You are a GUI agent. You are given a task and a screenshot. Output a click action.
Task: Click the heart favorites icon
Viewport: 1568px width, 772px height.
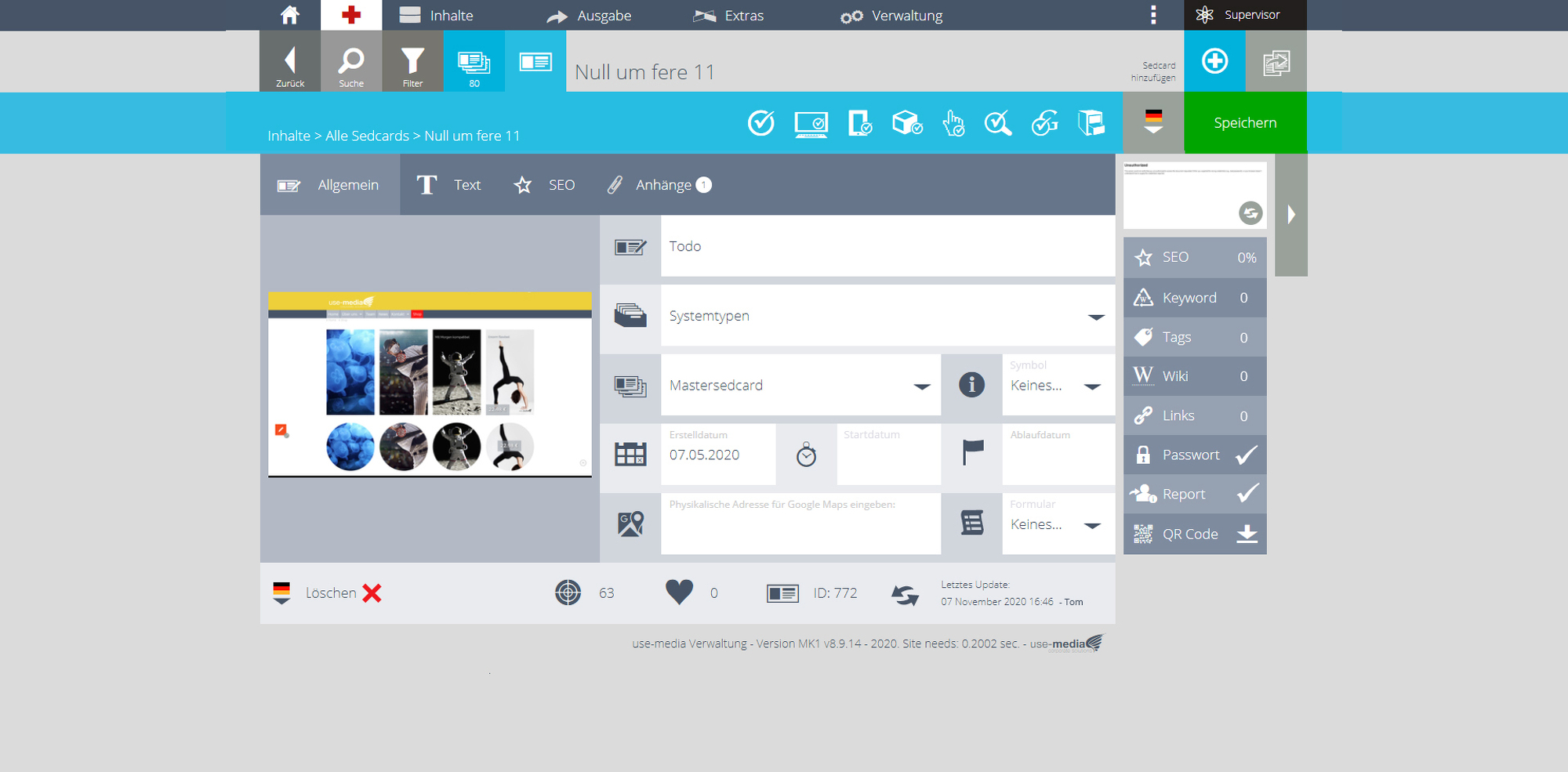679,593
